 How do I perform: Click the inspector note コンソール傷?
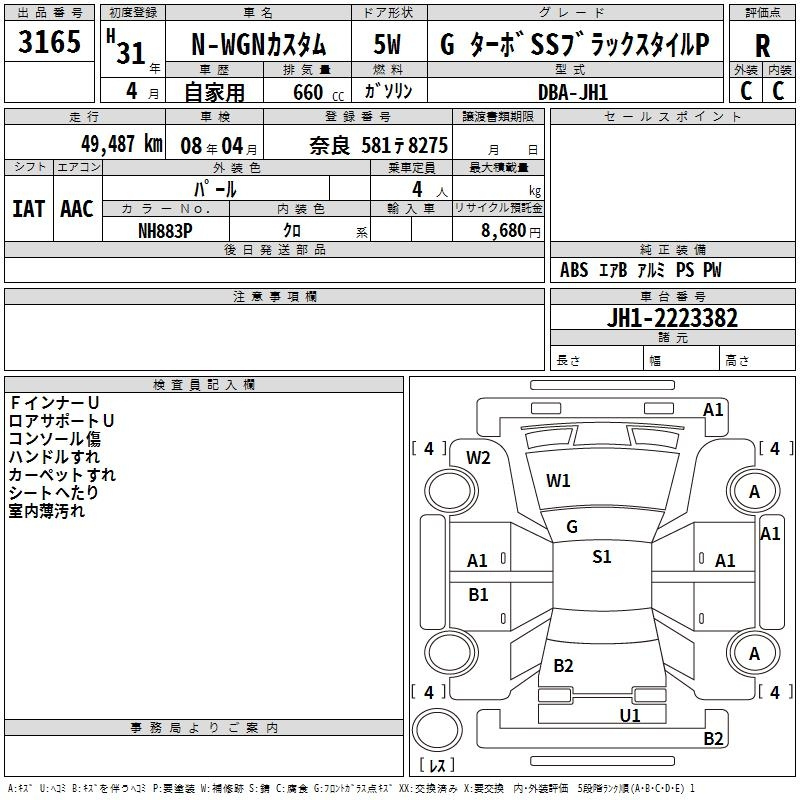54,438
